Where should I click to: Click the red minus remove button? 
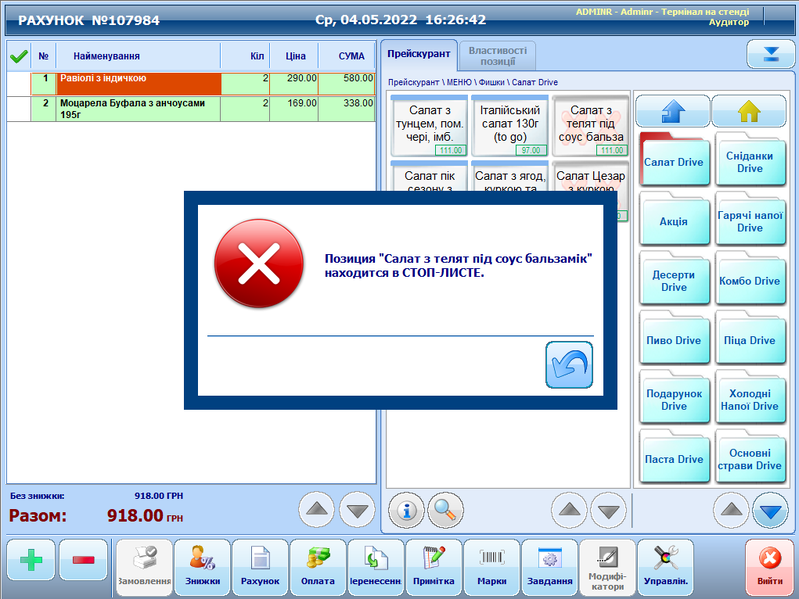pyautogui.click(x=83, y=560)
